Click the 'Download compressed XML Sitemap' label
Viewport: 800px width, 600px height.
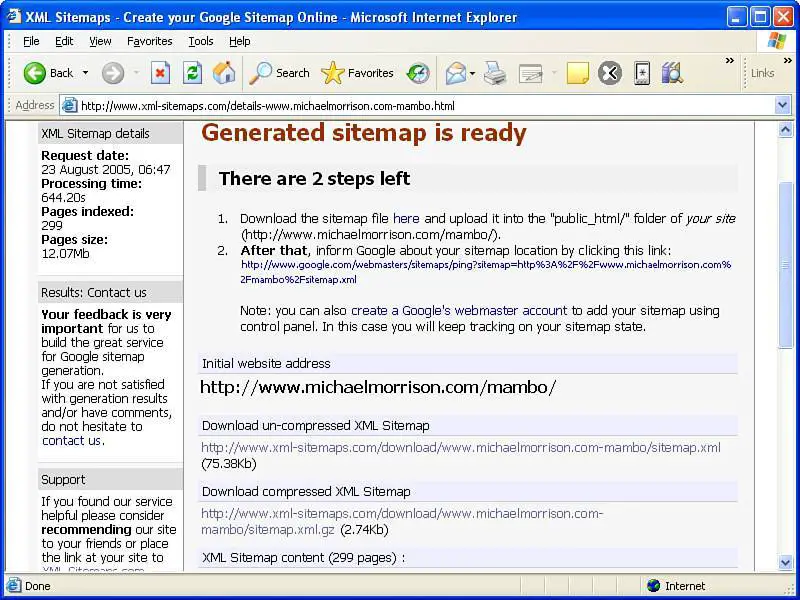306,492
